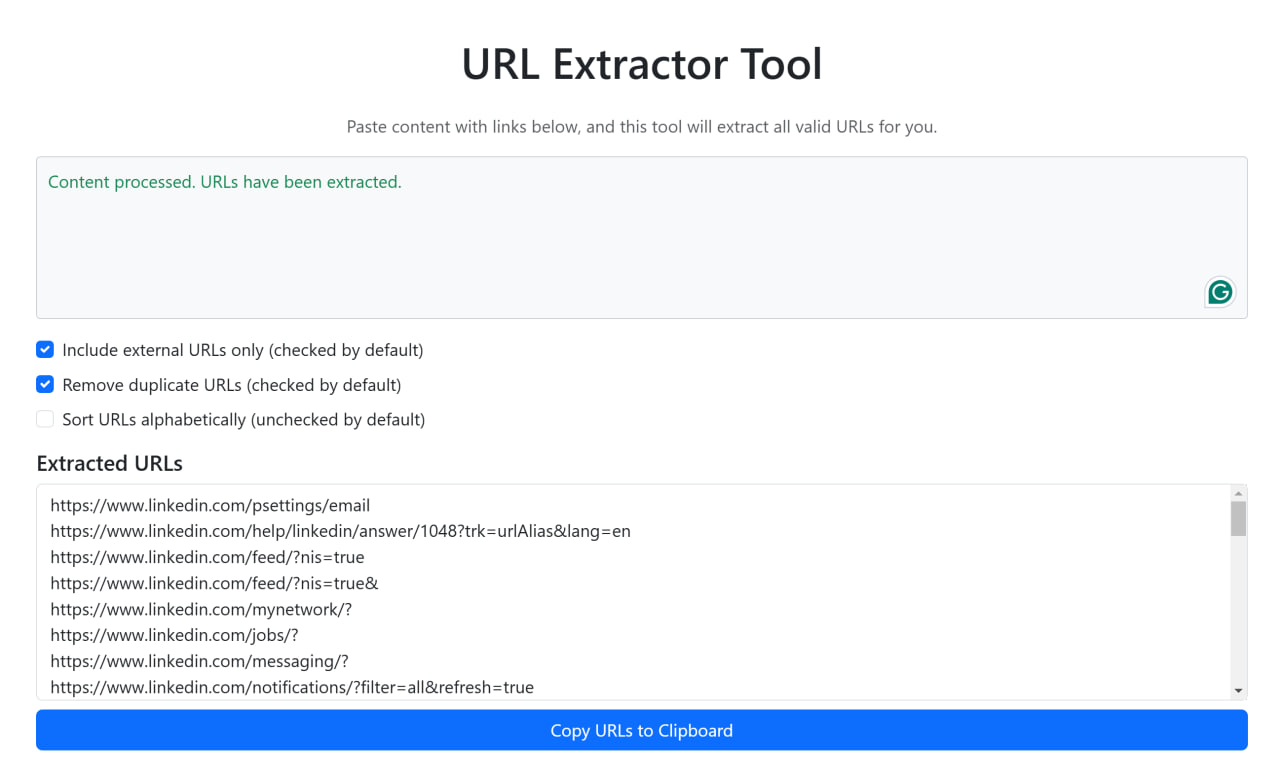
Task: Toggle Include external URLs only checkbox
Action: pos(45,349)
